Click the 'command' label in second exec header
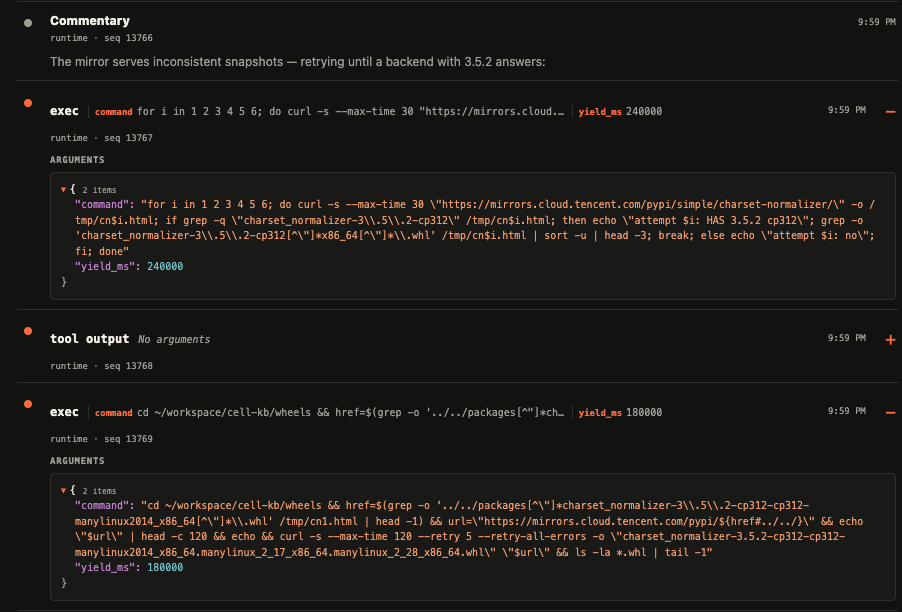The image size is (902, 612). coord(113,412)
